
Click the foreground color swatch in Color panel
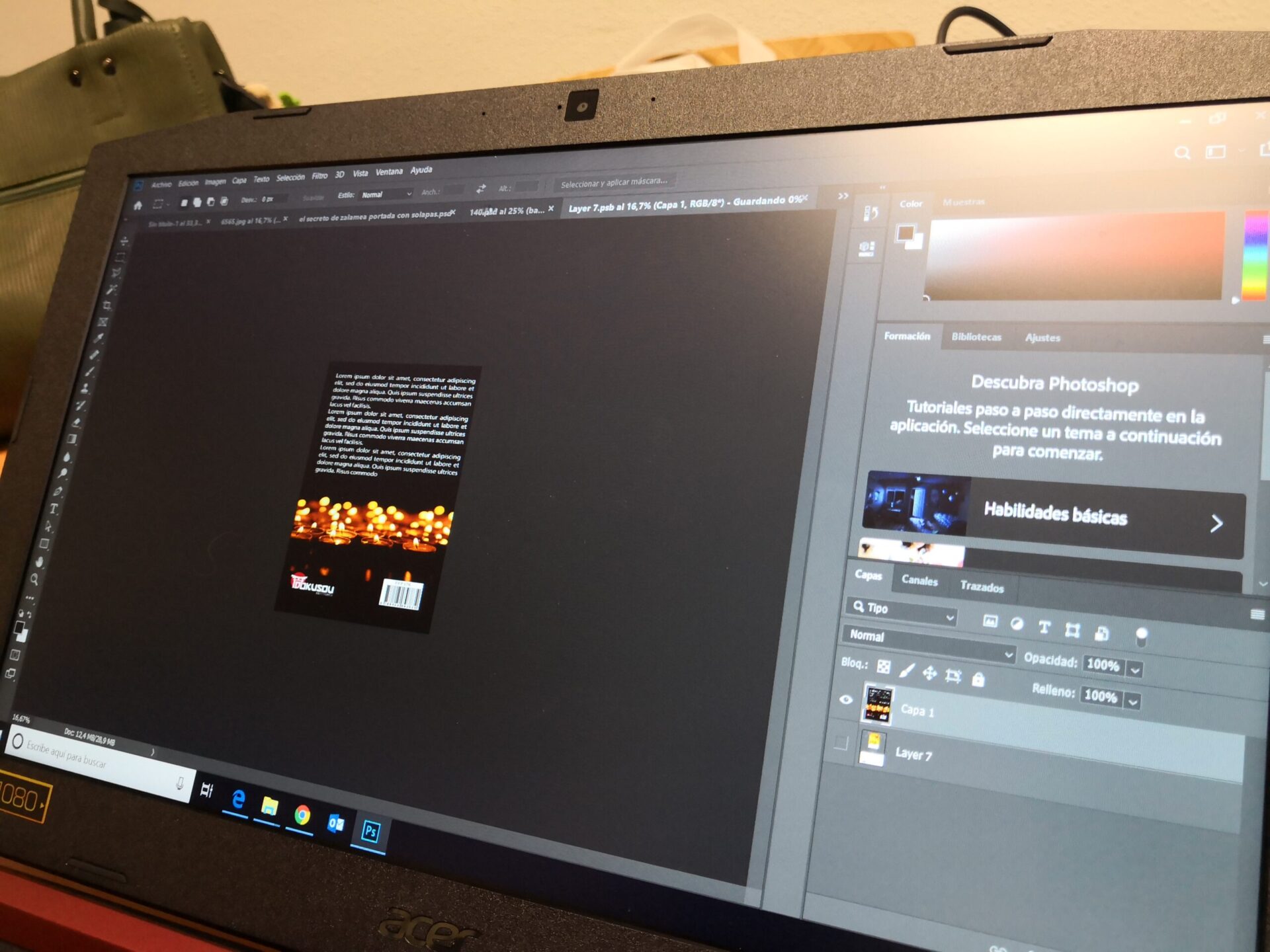click(905, 233)
